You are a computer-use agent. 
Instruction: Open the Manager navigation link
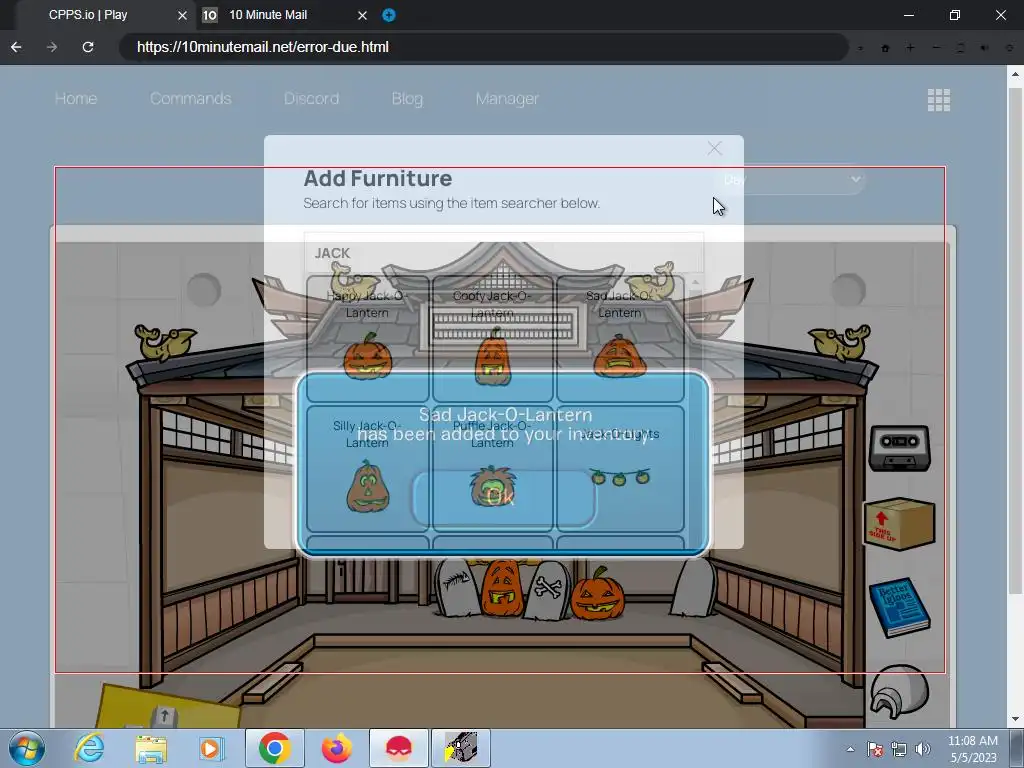[507, 99]
